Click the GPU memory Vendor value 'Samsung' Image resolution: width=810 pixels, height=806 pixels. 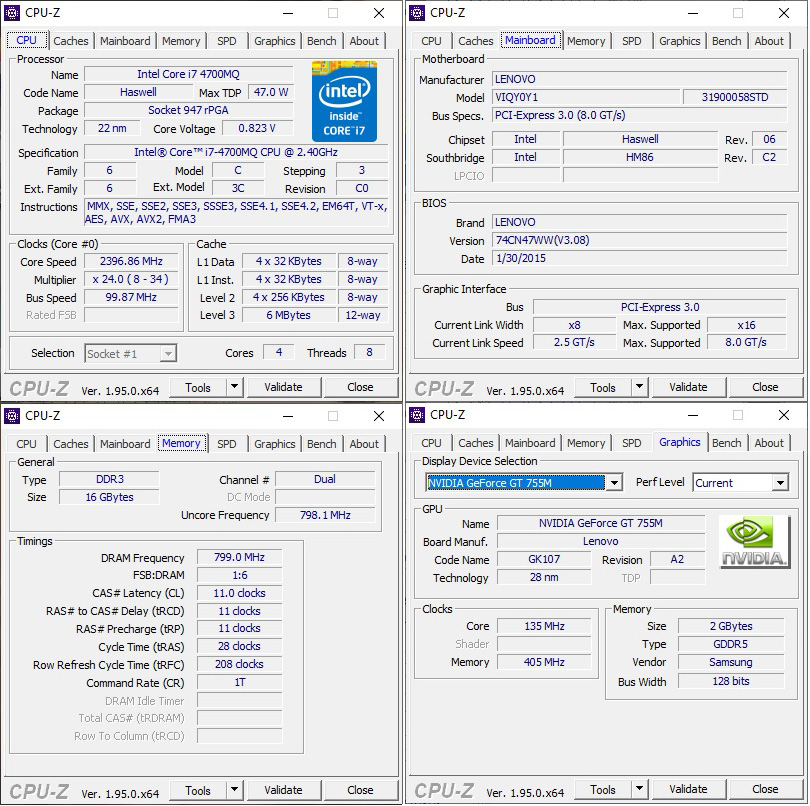pos(731,662)
